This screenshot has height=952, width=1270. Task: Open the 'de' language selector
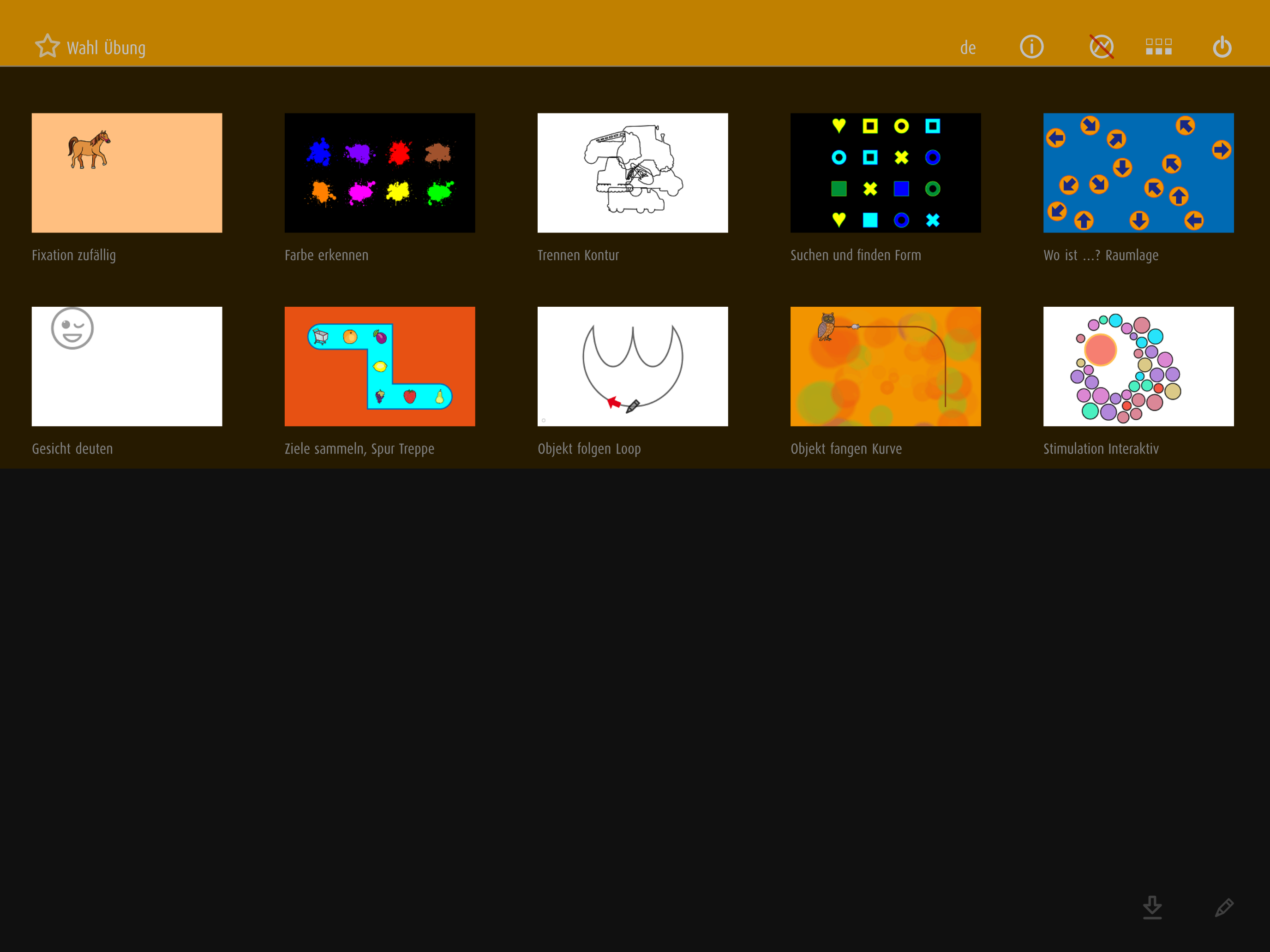tap(968, 48)
